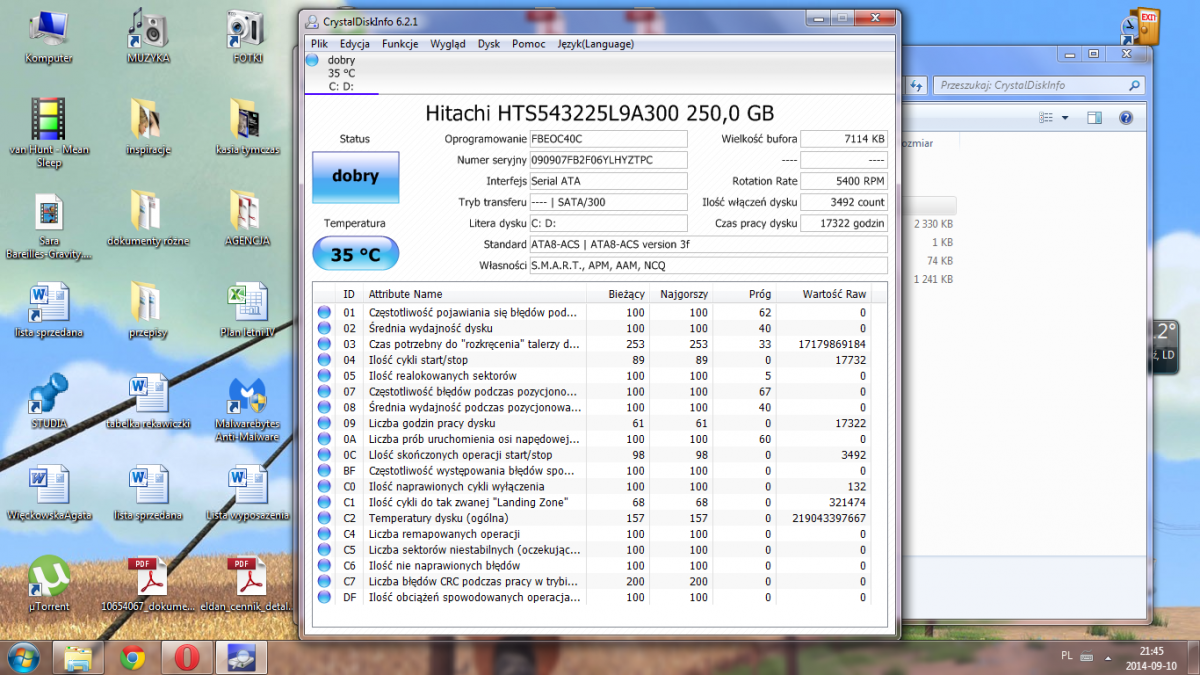Open the Plik menu
The height and width of the screenshot is (675, 1200).
point(320,44)
